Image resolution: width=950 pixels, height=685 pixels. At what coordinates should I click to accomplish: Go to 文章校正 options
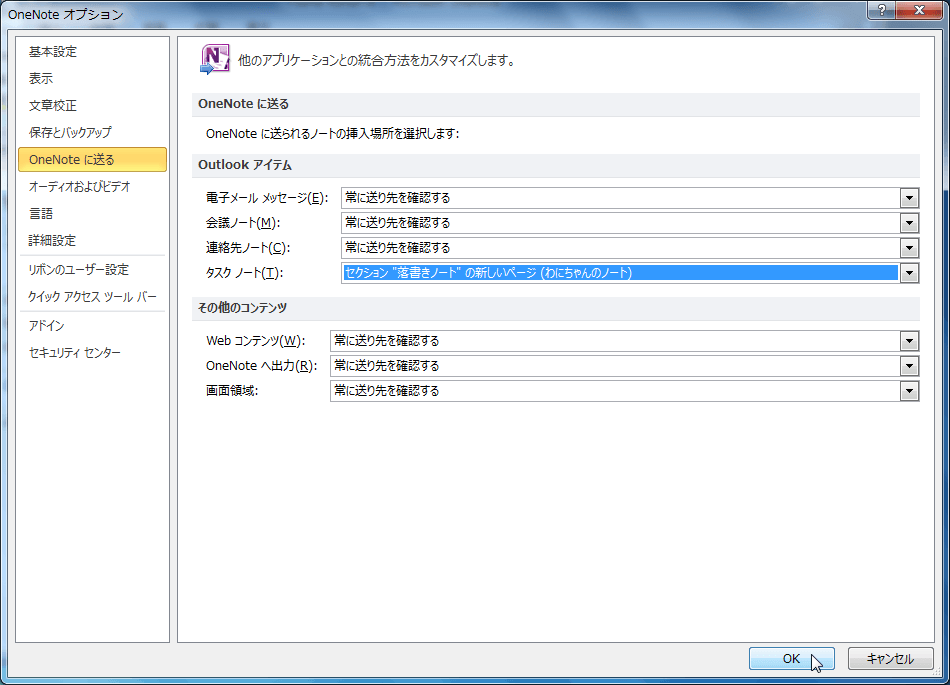(x=53, y=105)
